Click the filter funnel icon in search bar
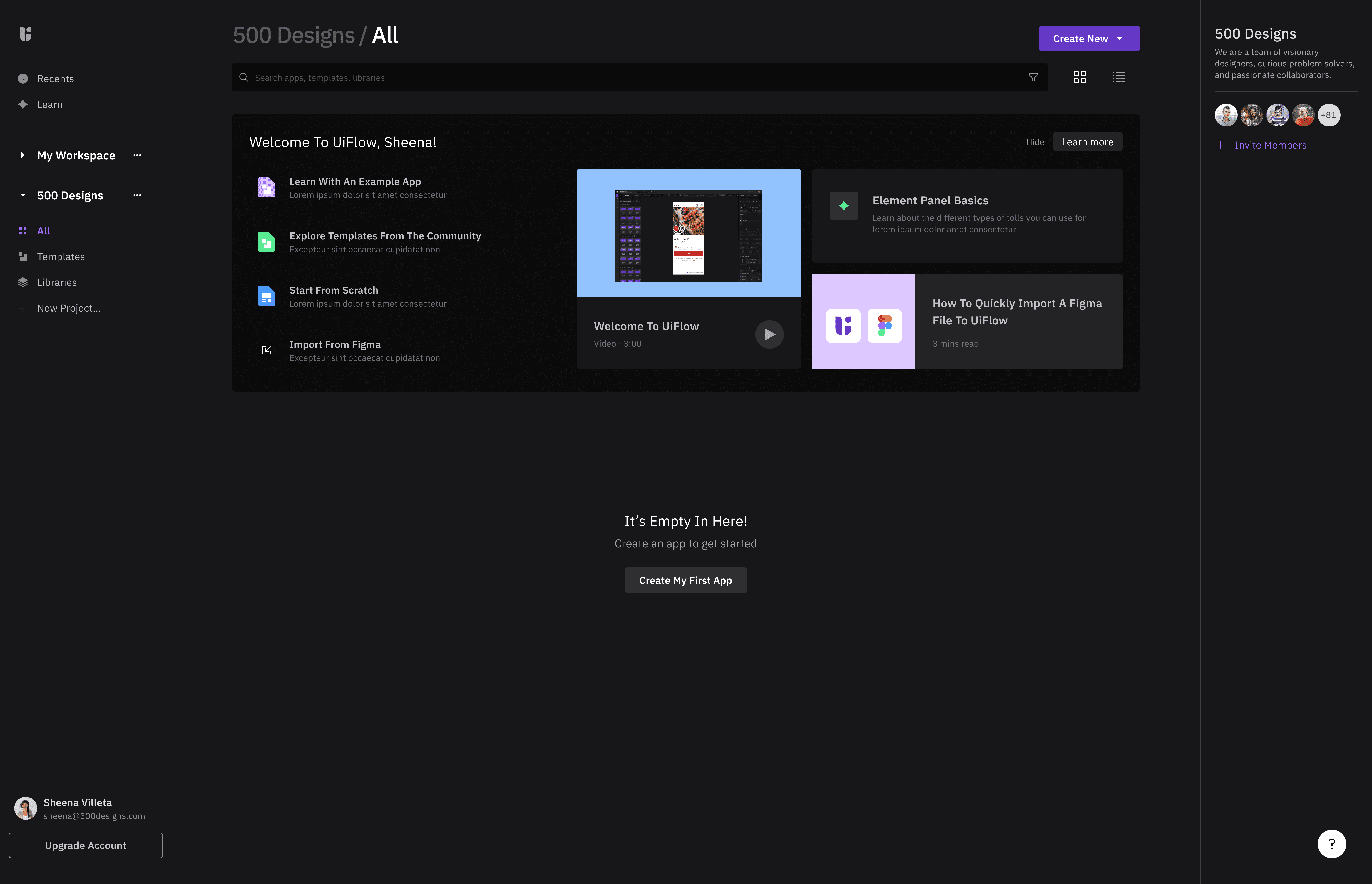 1033,78
